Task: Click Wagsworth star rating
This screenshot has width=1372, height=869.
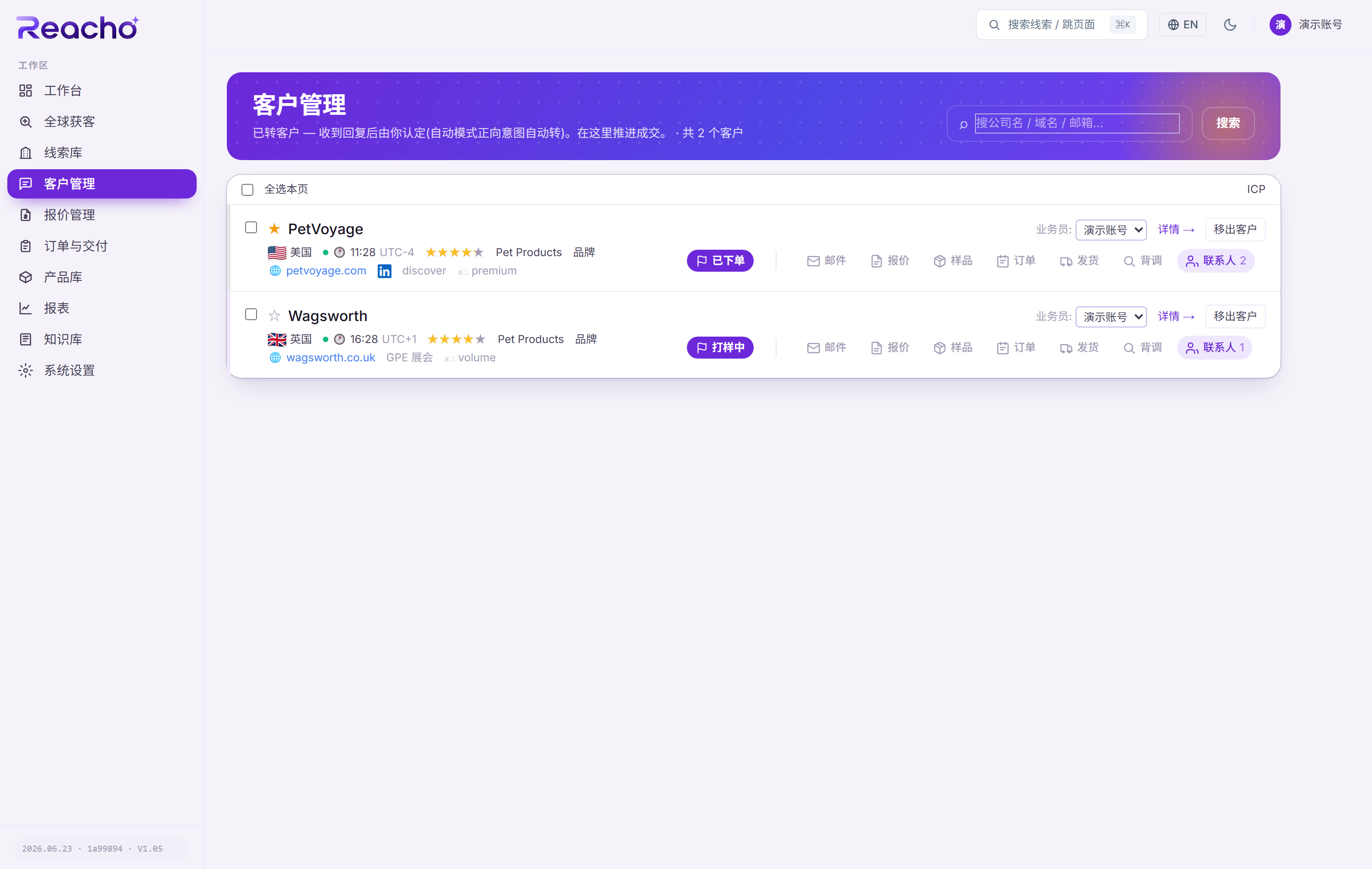Action: click(456, 339)
